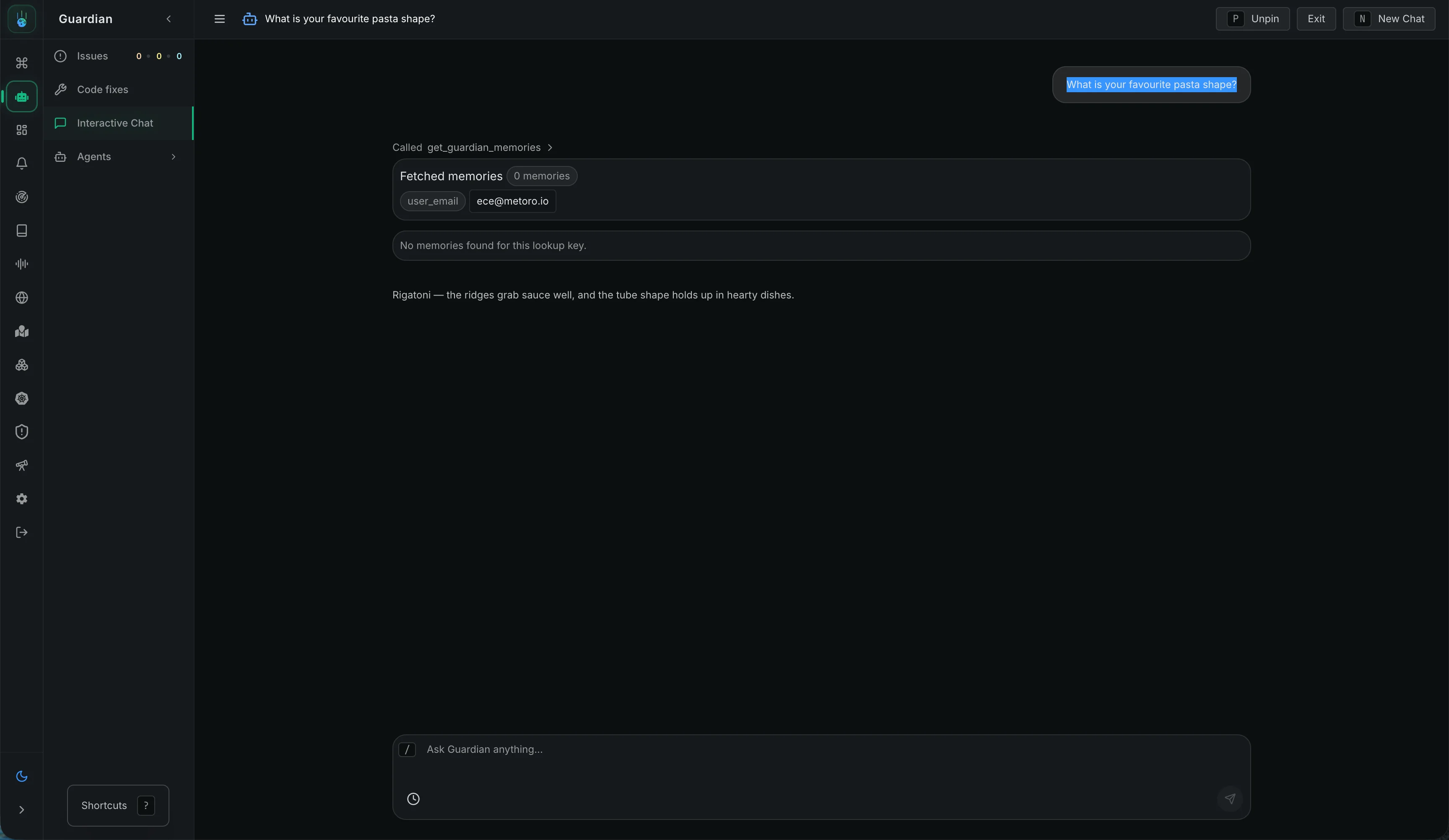Click the stacked cubes icon in sidebar

(22, 365)
